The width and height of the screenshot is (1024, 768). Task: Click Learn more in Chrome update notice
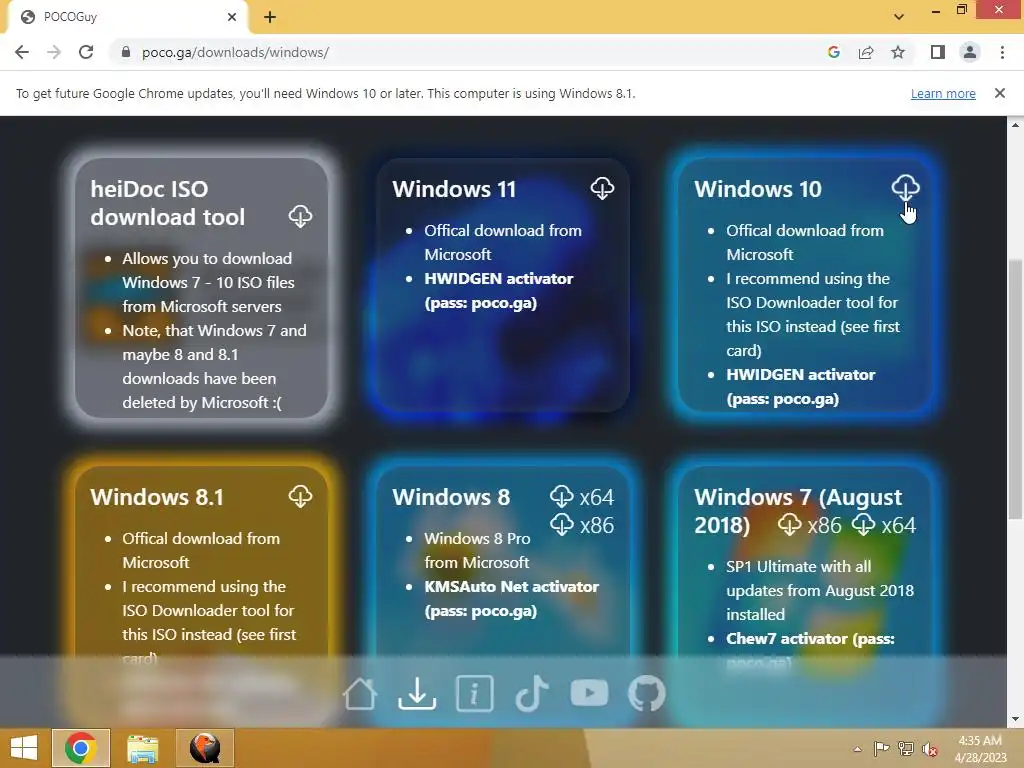(x=943, y=93)
